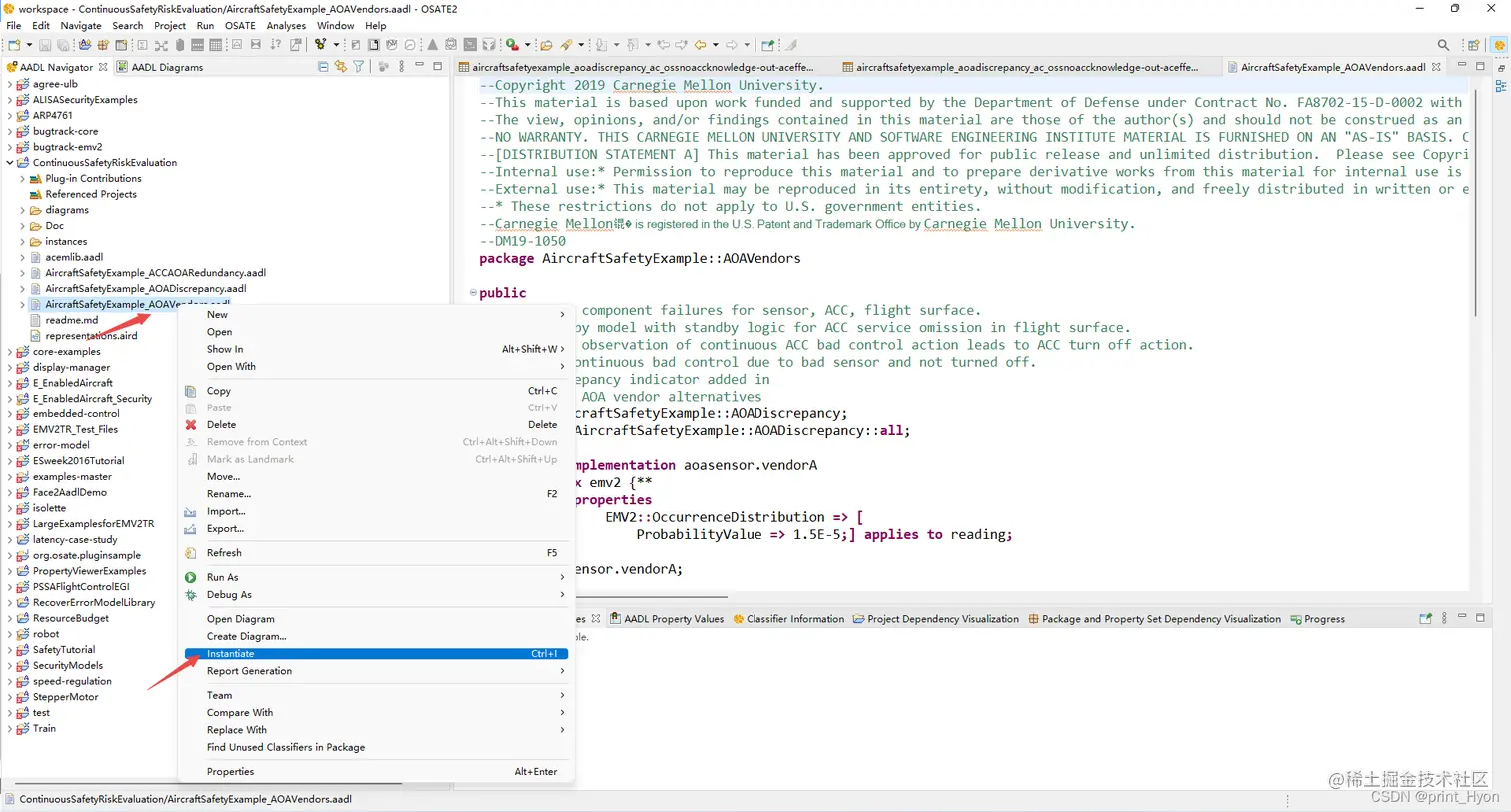The image size is (1511, 812).
Task: Open the Open Perspective toolbar icon
Action: point(1473,45)
